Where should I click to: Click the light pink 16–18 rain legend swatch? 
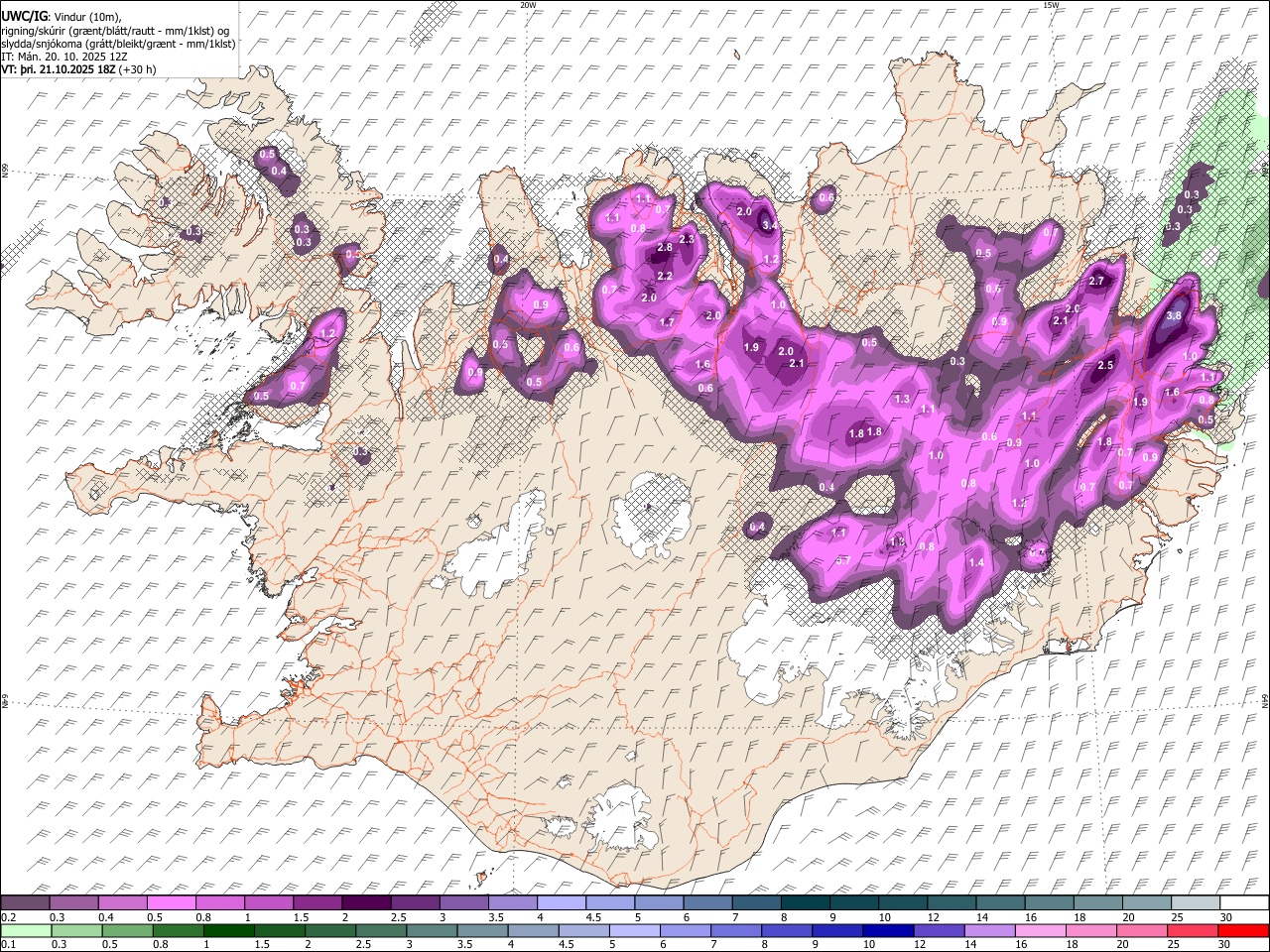coord(1041,931)
